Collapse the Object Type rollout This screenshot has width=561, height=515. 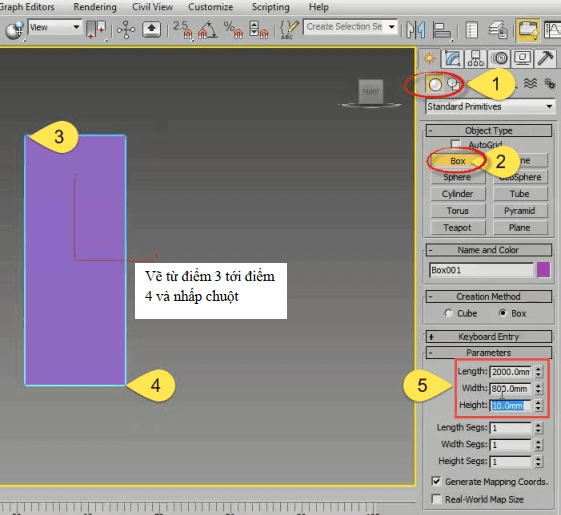click(488, 130)
